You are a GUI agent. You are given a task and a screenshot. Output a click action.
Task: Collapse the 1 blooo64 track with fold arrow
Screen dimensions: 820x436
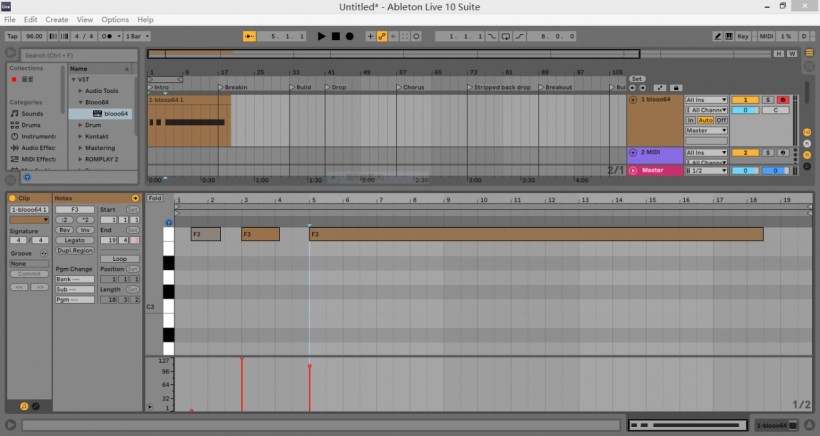pos(633,100)
